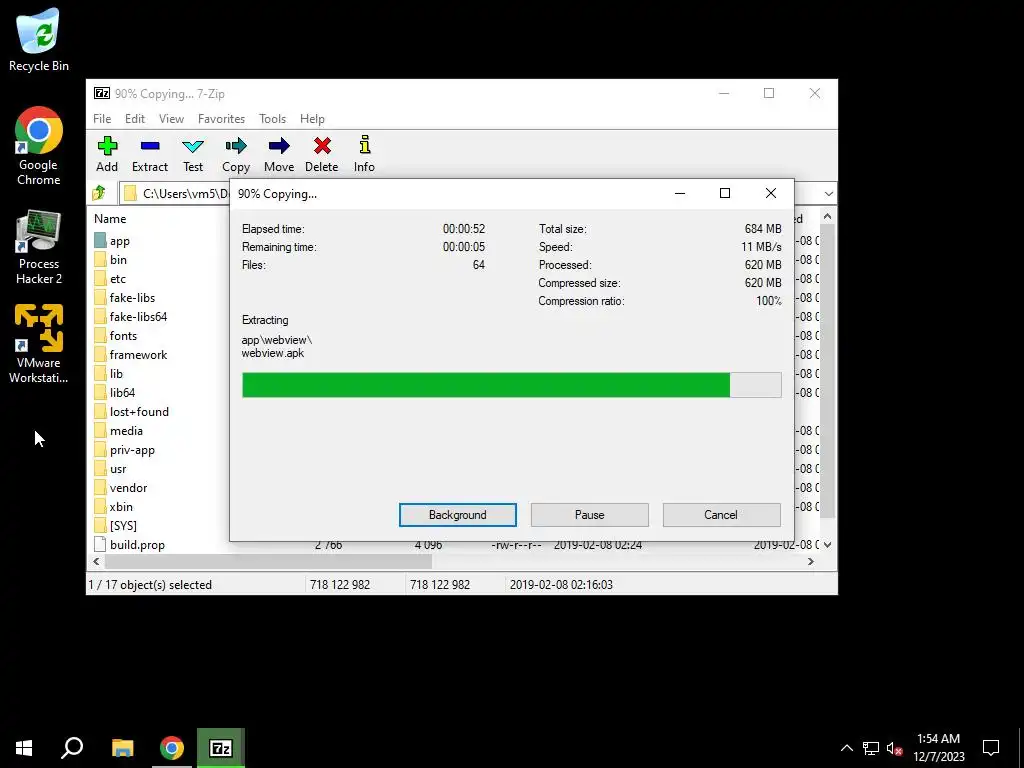Click the Delete toolbar icon
This screenshot has height=768, width=1024.
coord(321,154)
